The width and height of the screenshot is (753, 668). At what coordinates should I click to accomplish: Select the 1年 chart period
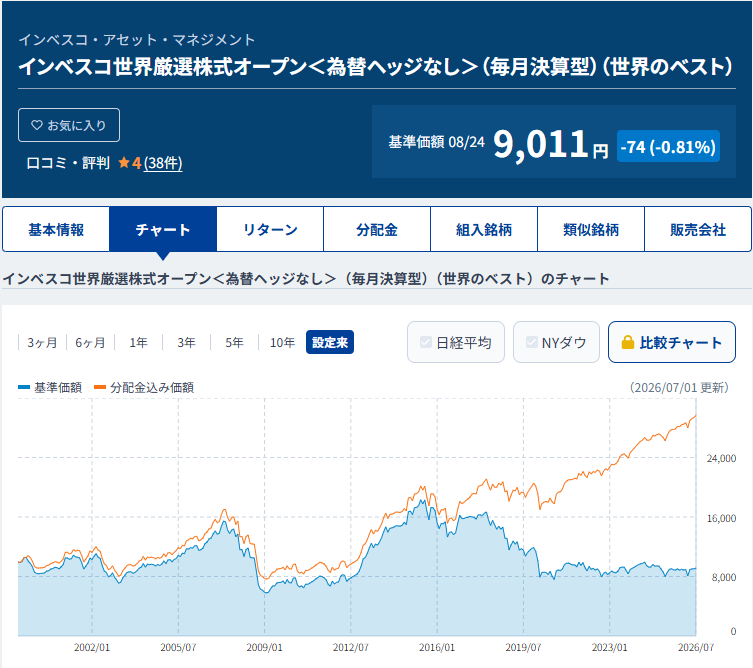coord(138,342)
